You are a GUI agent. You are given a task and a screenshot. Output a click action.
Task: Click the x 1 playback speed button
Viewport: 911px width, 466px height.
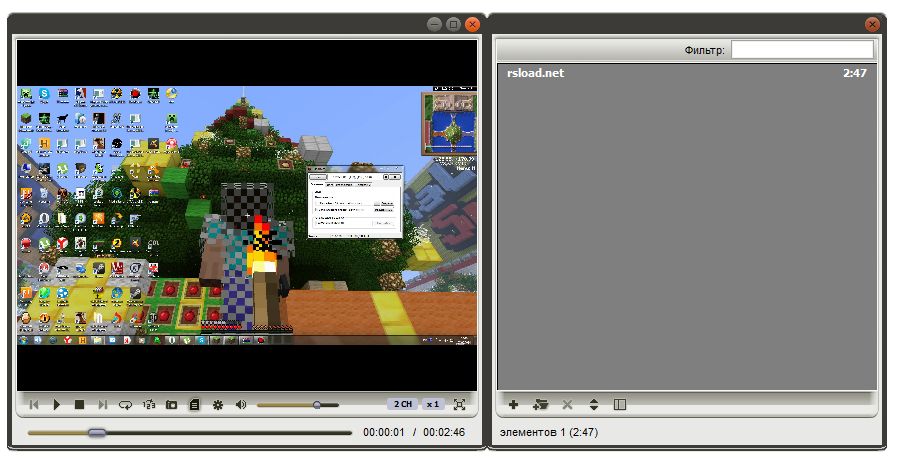click(x=433, y=404)
